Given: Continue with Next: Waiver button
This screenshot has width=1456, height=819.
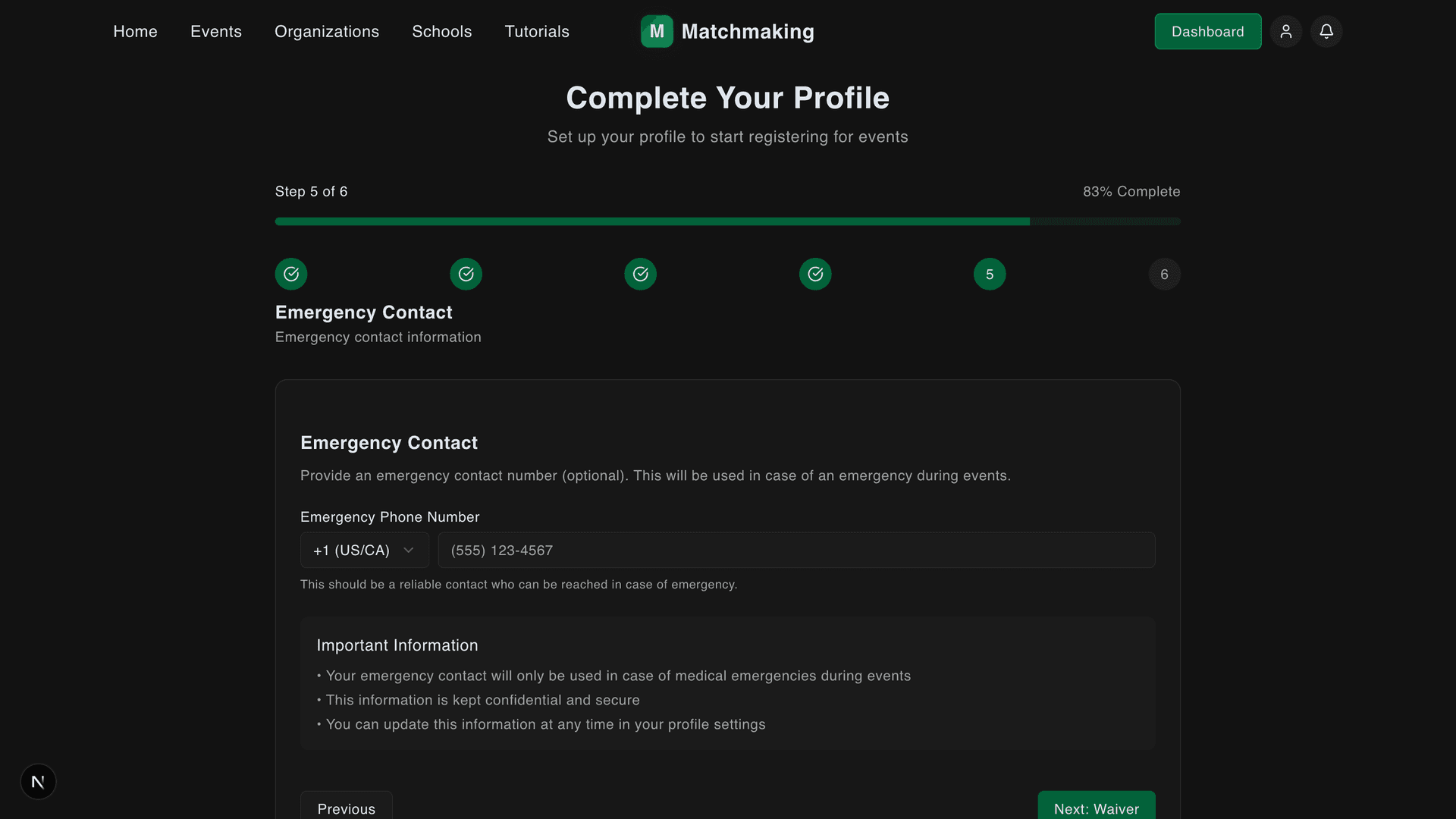Looking at the screenshot, I should [x=1097, y=805].
